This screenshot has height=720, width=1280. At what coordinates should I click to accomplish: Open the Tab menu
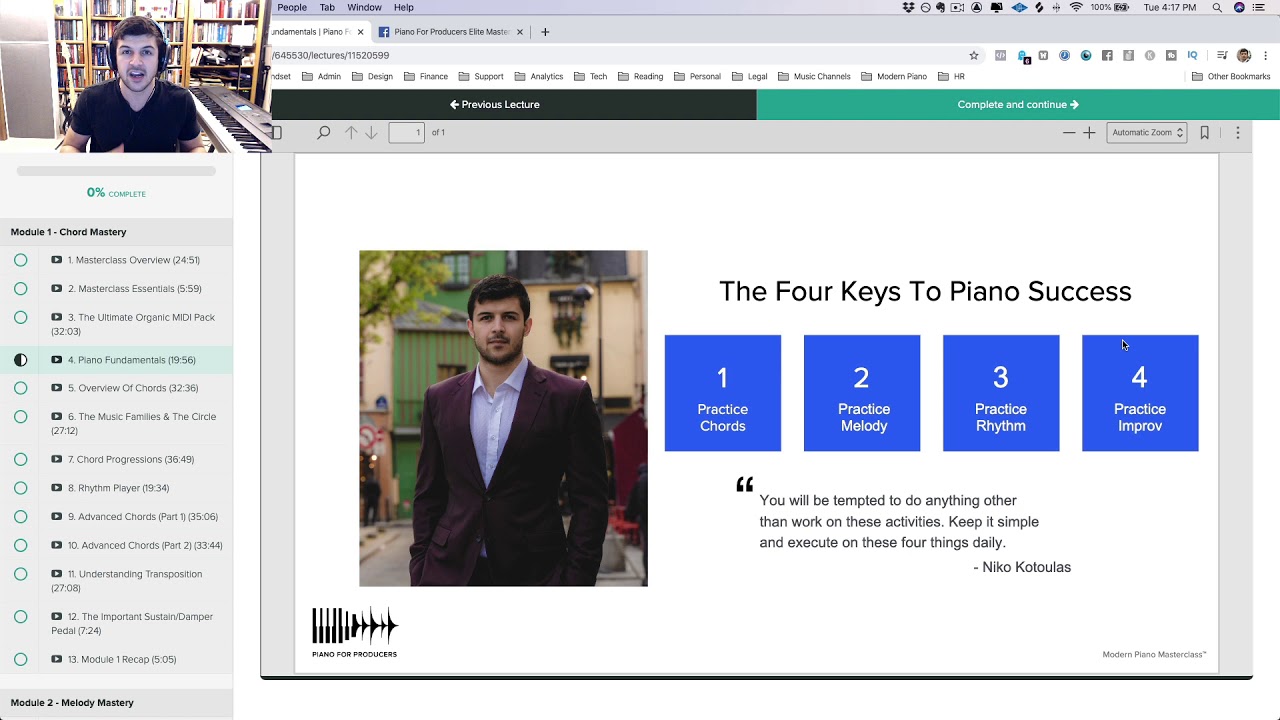click(327, 7)
